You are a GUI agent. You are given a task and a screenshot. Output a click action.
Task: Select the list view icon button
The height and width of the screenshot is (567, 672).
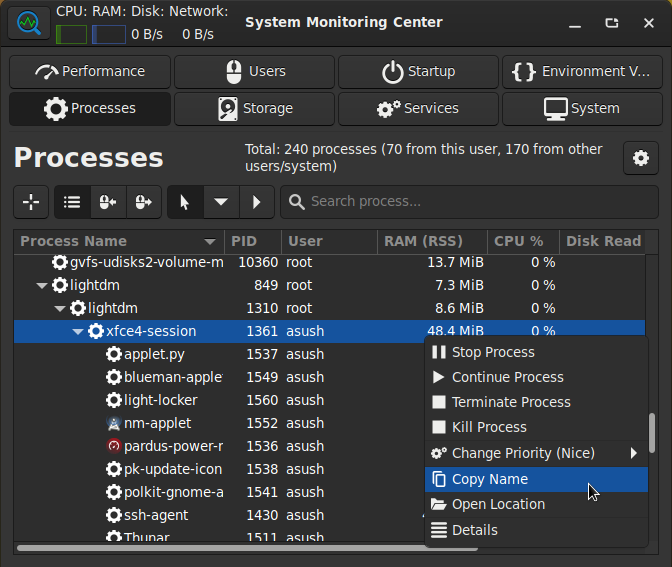[72, 202]
